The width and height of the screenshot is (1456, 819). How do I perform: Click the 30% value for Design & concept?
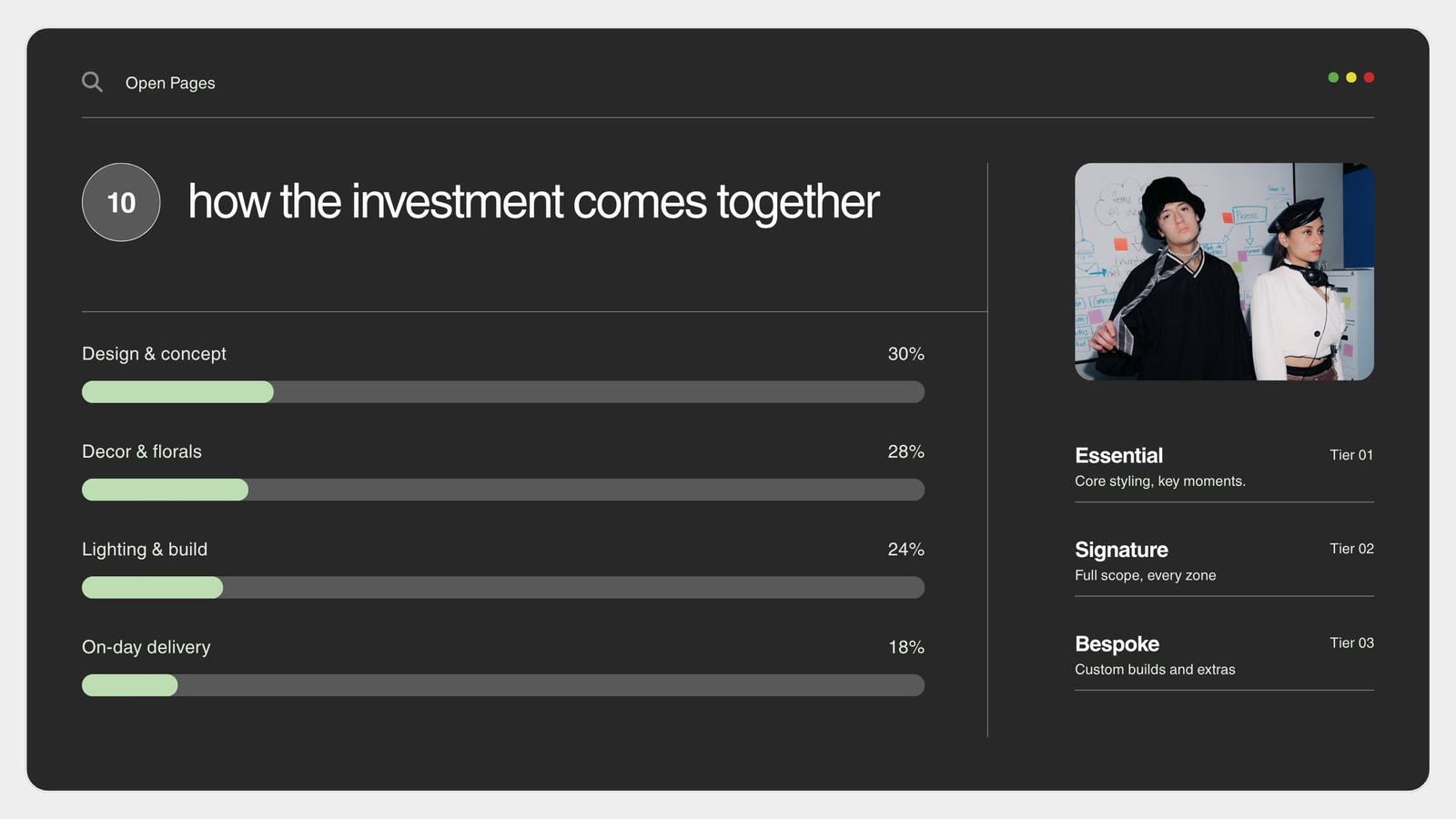click(x=905, y=354)
